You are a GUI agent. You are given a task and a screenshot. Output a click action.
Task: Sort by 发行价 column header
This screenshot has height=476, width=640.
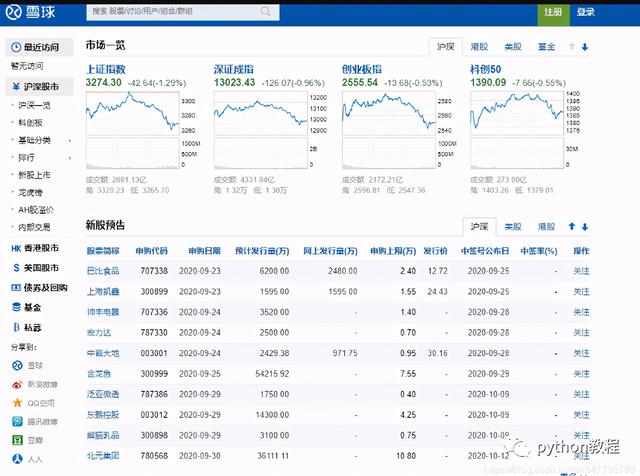click(436, 251)
